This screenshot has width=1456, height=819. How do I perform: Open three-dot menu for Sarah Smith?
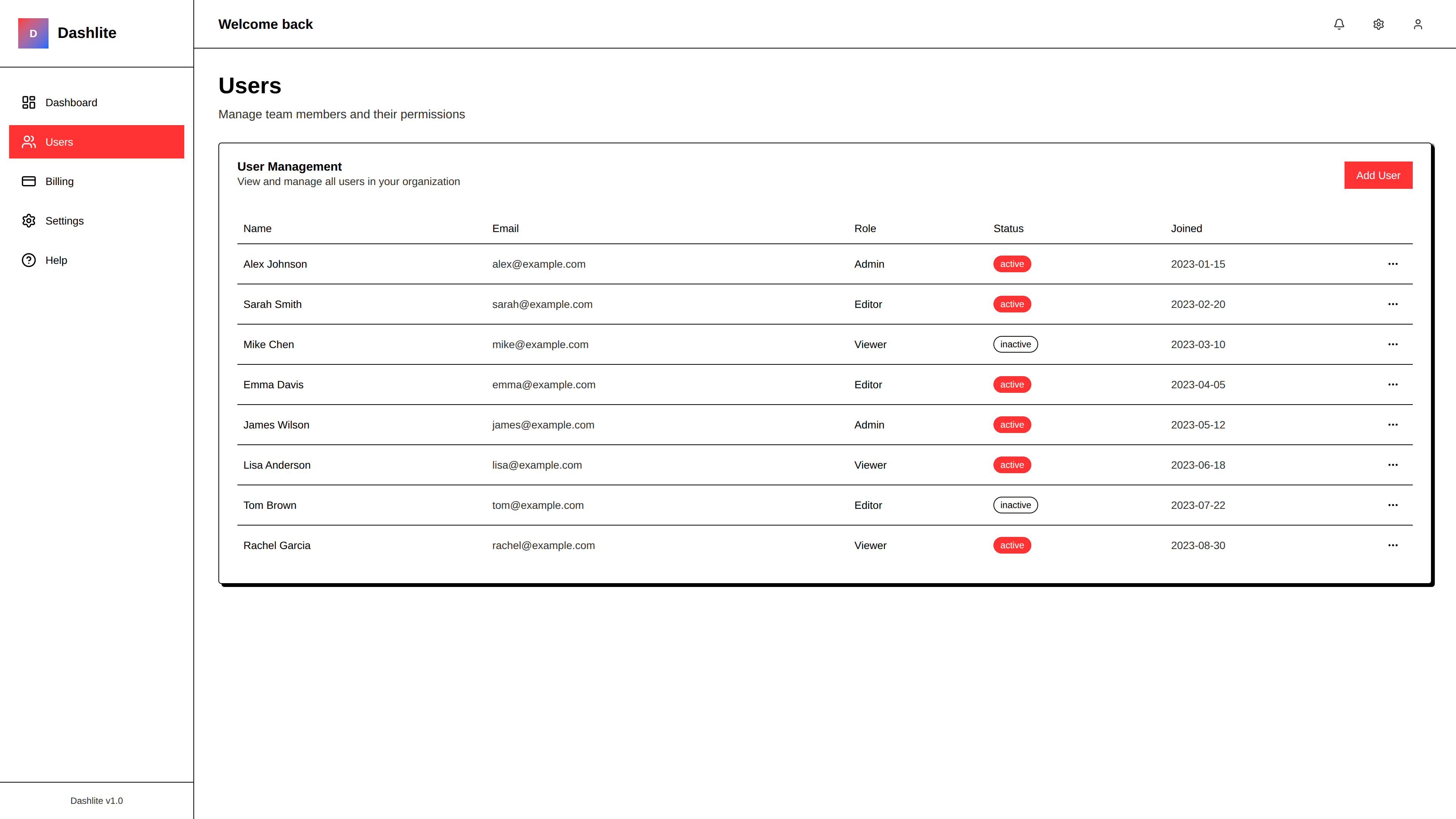(x=1393, y=304)
